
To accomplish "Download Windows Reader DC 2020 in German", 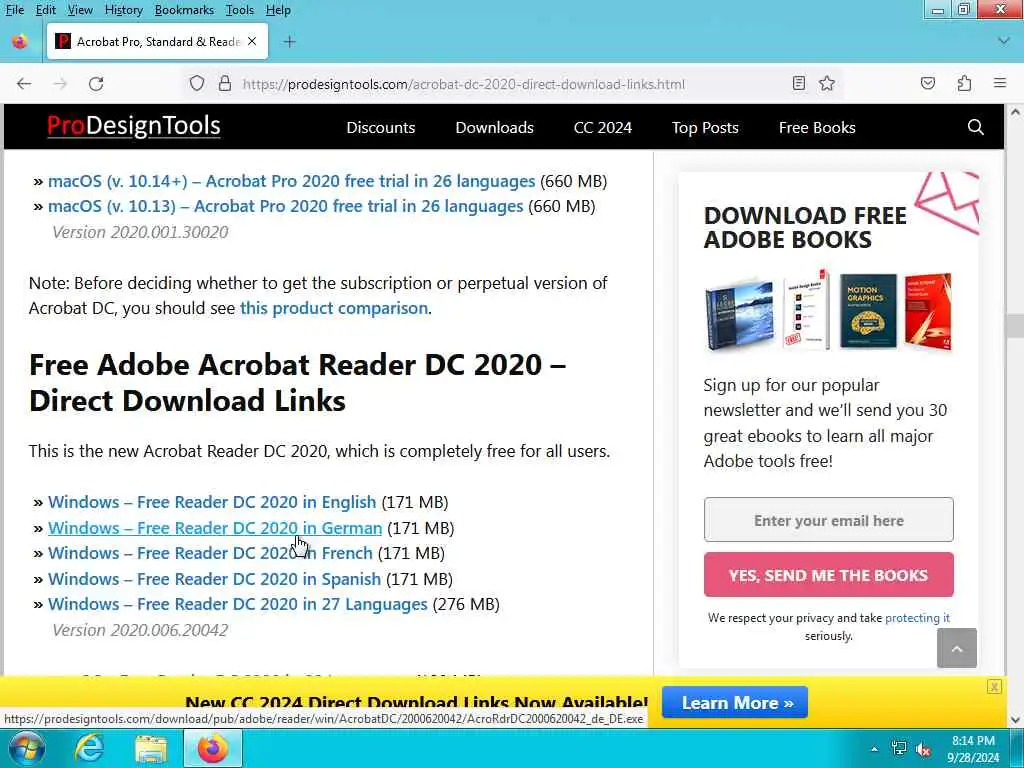I will coord(215,528).
